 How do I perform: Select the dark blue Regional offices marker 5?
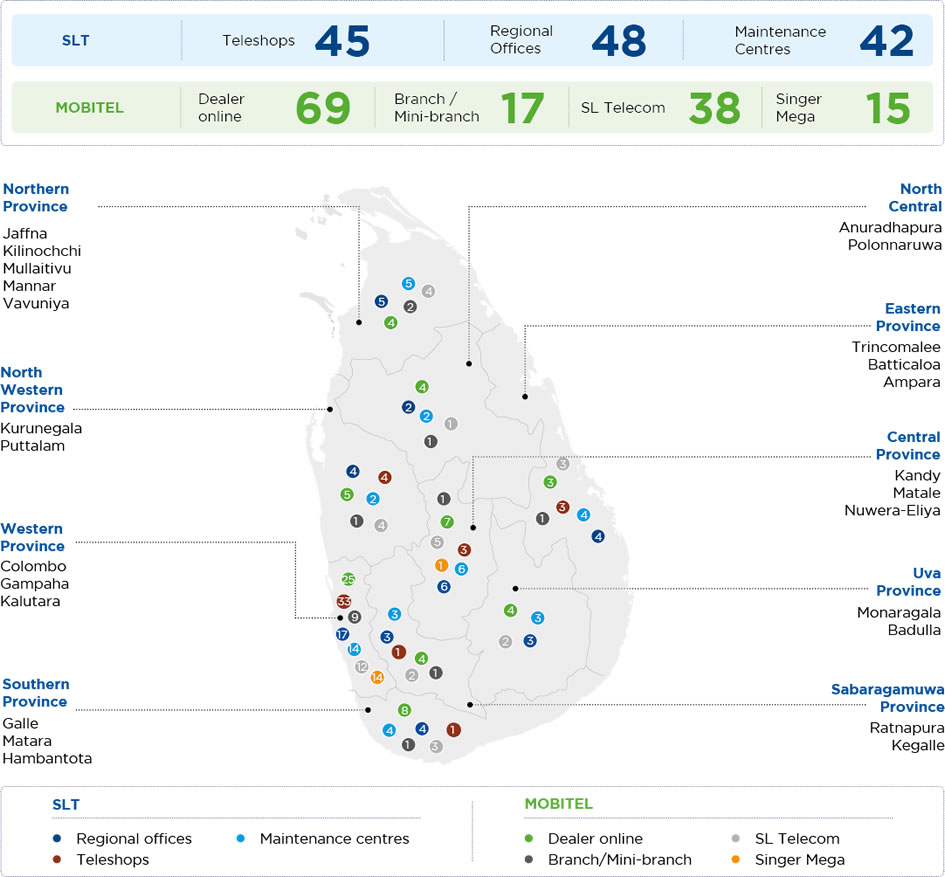tap(381, 301)
